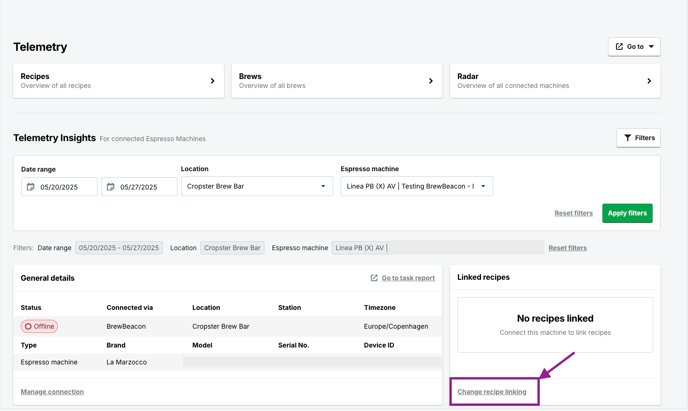Click the Europe/Copenhagen timezone value
The height and width of the screenshot is (411, 688).
click(x=396, y=326)
